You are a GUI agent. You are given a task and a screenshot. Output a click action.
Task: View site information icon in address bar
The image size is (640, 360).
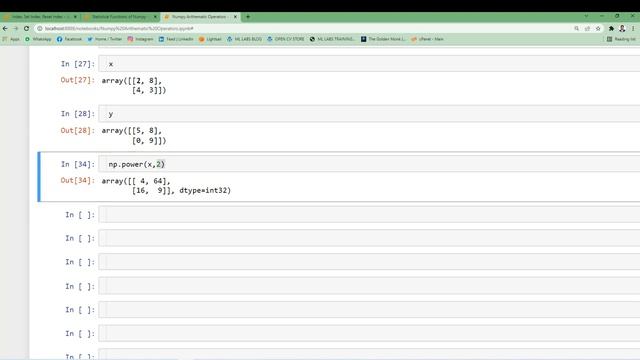pos(40,29)
